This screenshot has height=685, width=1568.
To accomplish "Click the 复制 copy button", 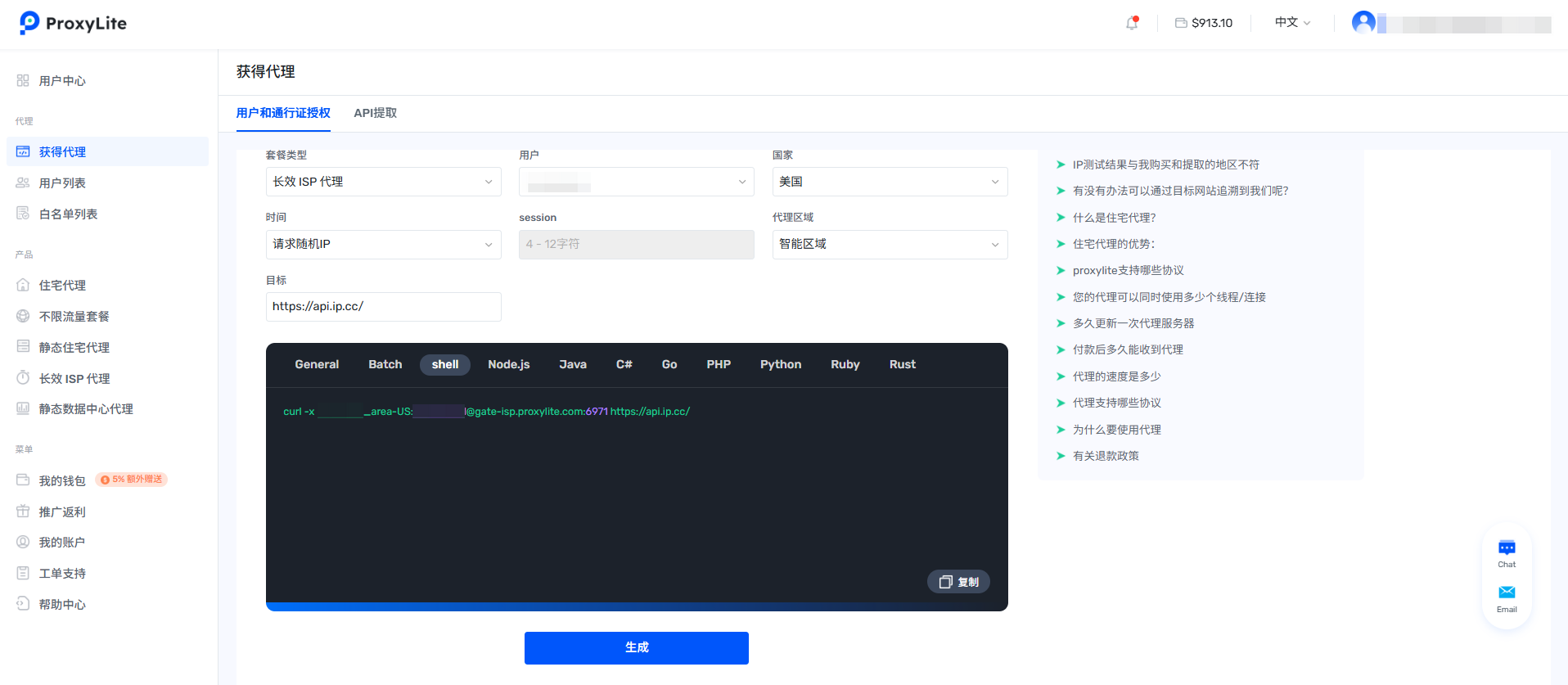I will 958,582.
